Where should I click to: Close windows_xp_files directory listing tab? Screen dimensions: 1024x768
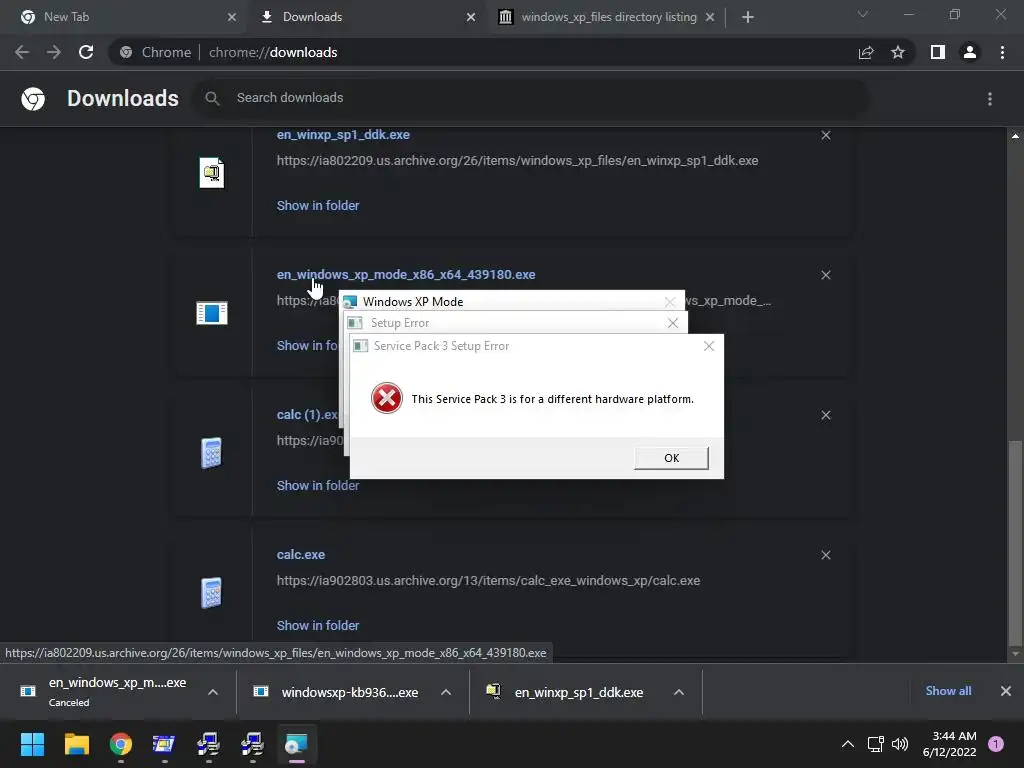(x=710, y=18)
